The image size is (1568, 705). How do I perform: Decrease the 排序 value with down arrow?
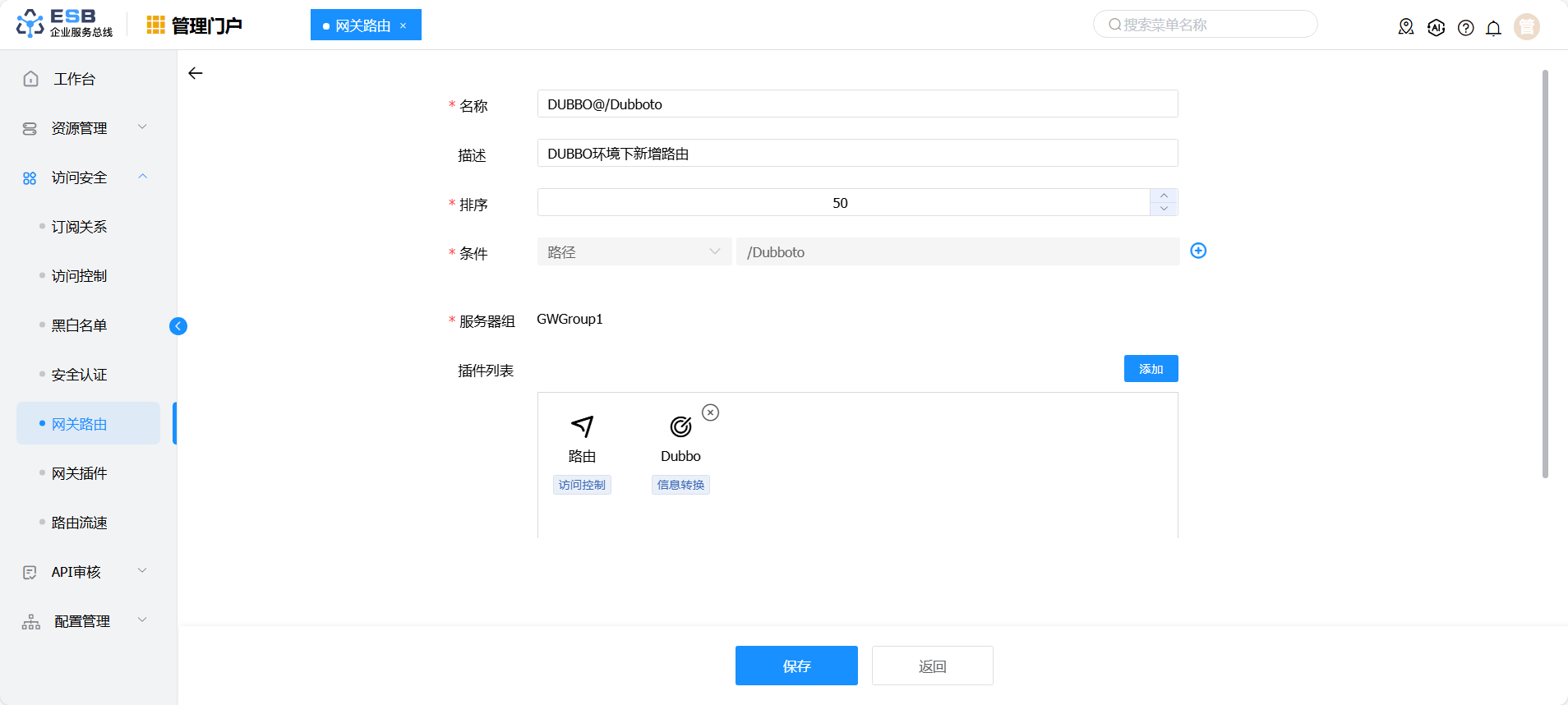point(1164,209)
